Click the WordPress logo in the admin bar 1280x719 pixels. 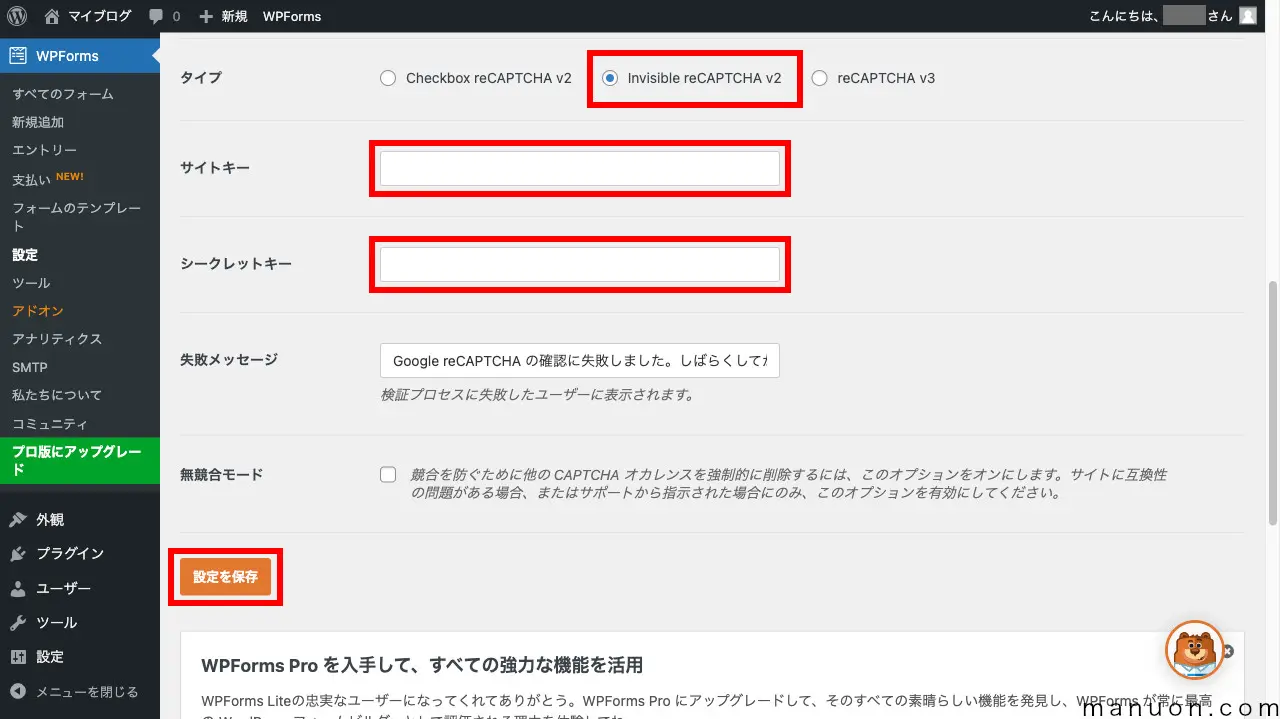coord(15,15)
